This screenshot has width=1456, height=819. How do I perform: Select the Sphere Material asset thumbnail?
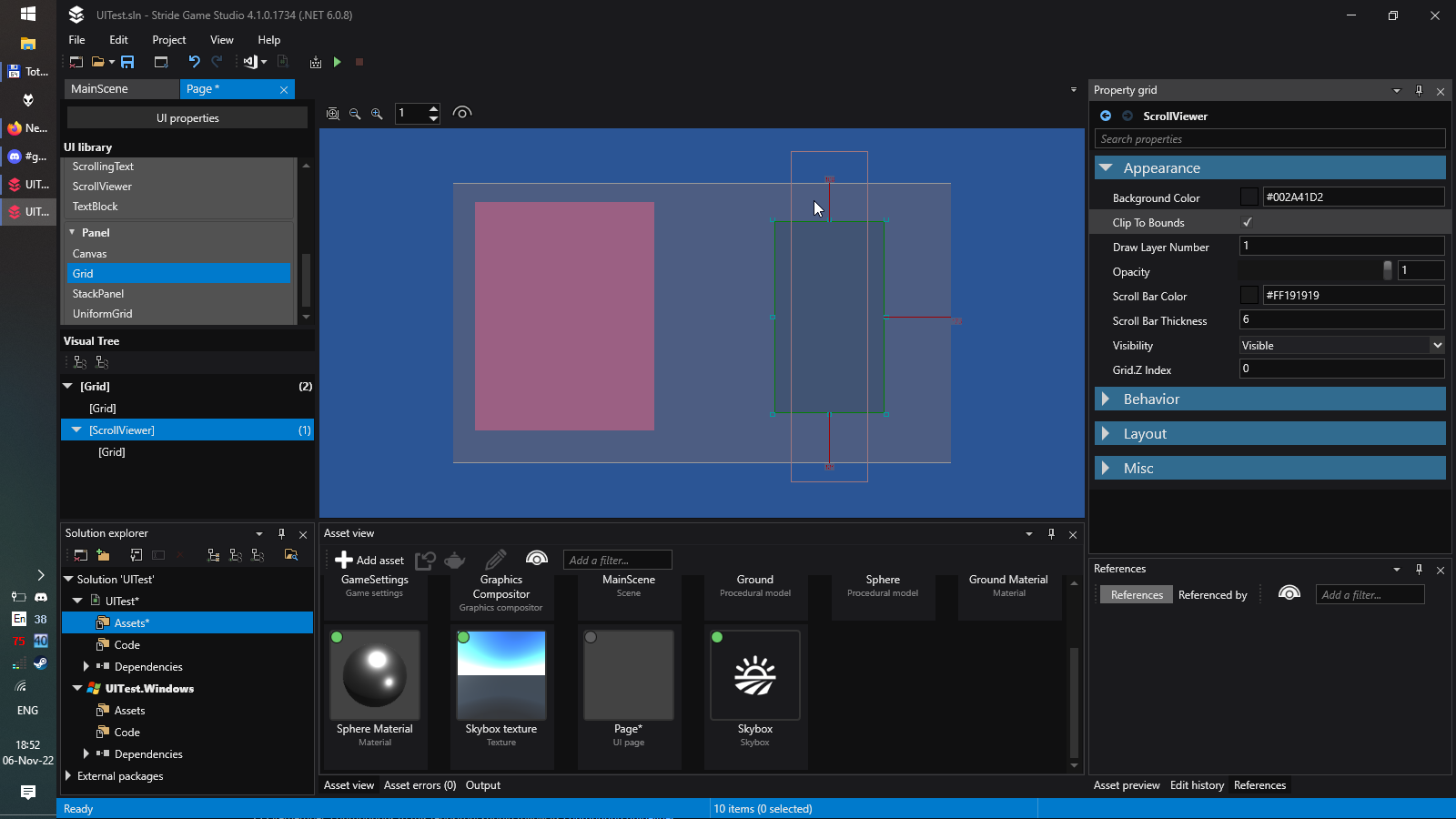[x=374, y=675]
